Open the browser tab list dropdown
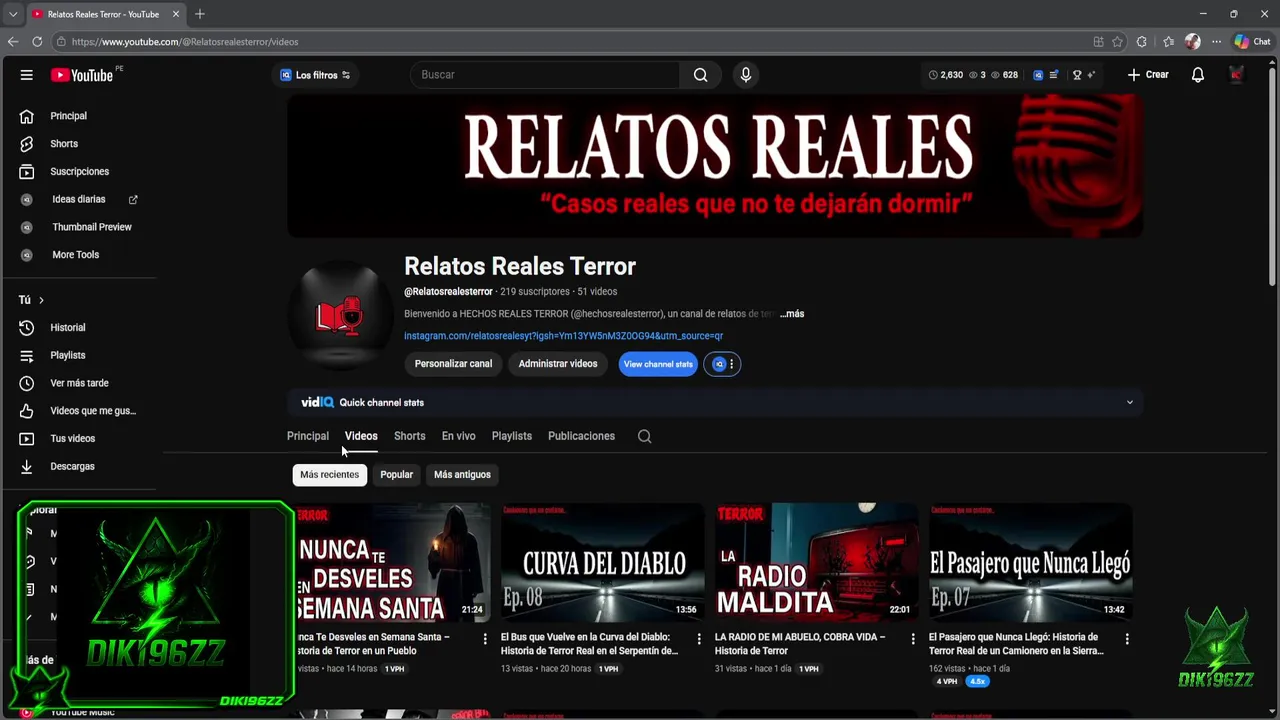Image resolution: width=1280 pixels, height=720 pixels. pos(13,14)
